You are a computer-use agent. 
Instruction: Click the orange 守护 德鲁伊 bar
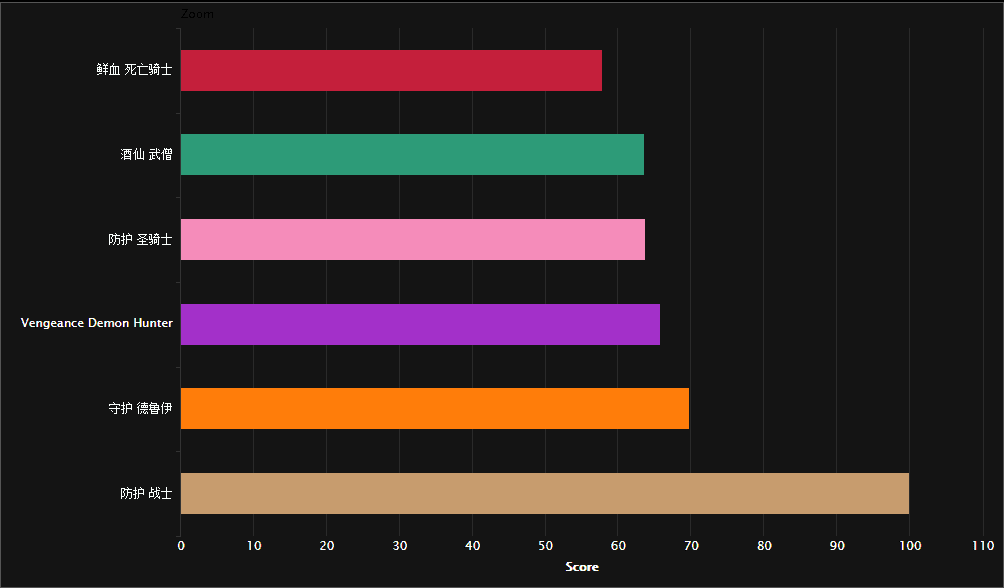pyautogui.click(x=435, y=408)
